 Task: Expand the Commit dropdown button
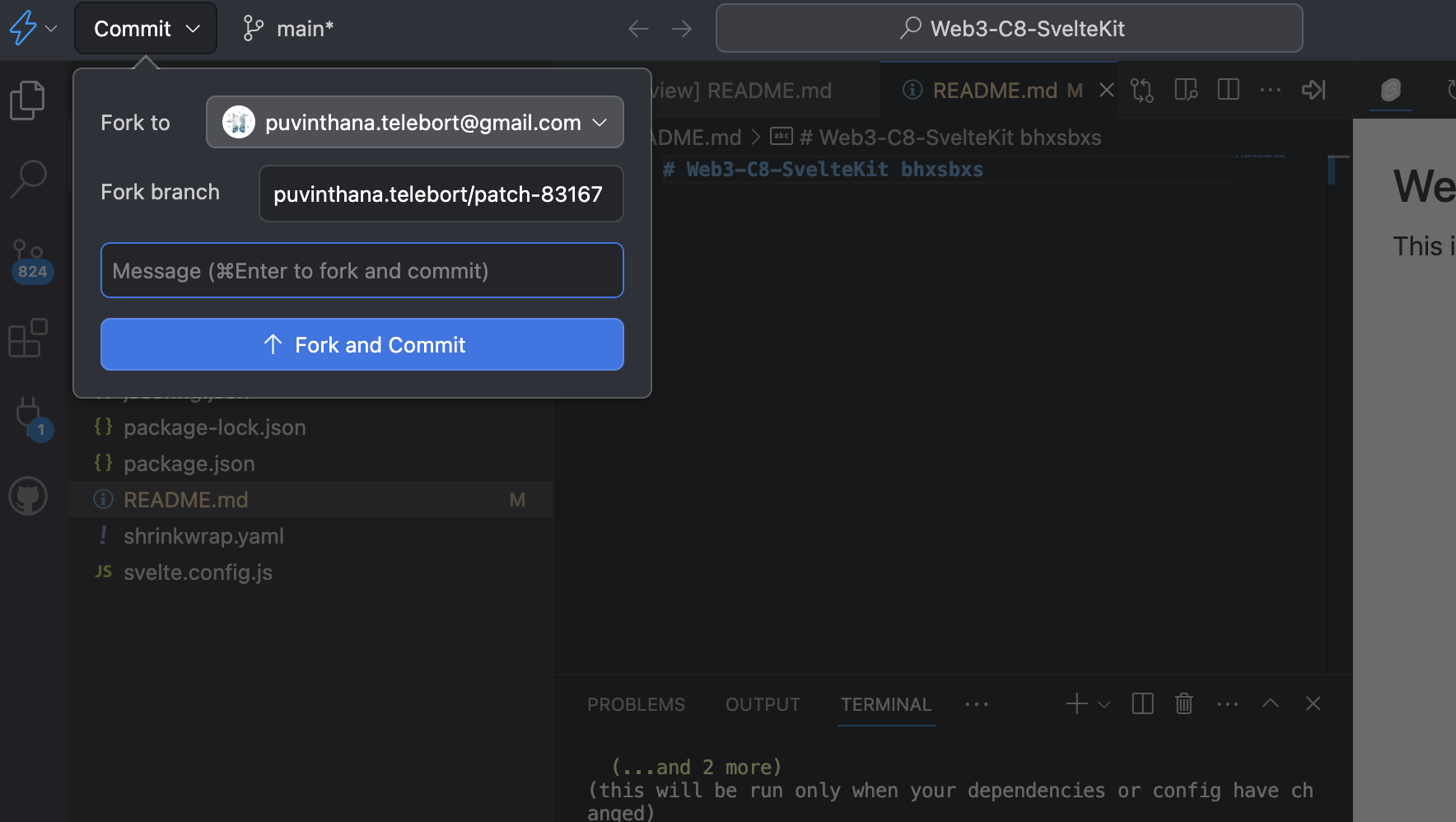[x=146, y=29]
